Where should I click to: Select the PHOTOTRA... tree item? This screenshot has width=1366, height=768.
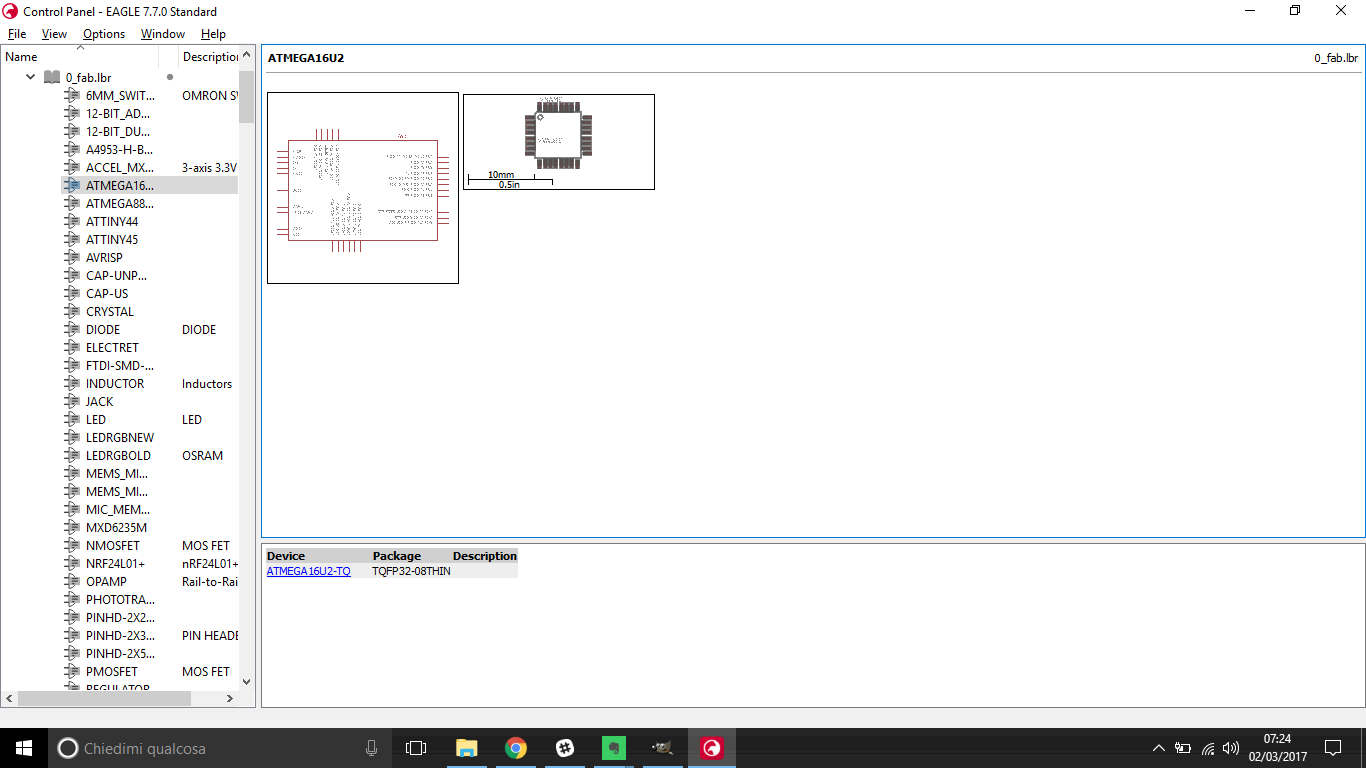120,599
